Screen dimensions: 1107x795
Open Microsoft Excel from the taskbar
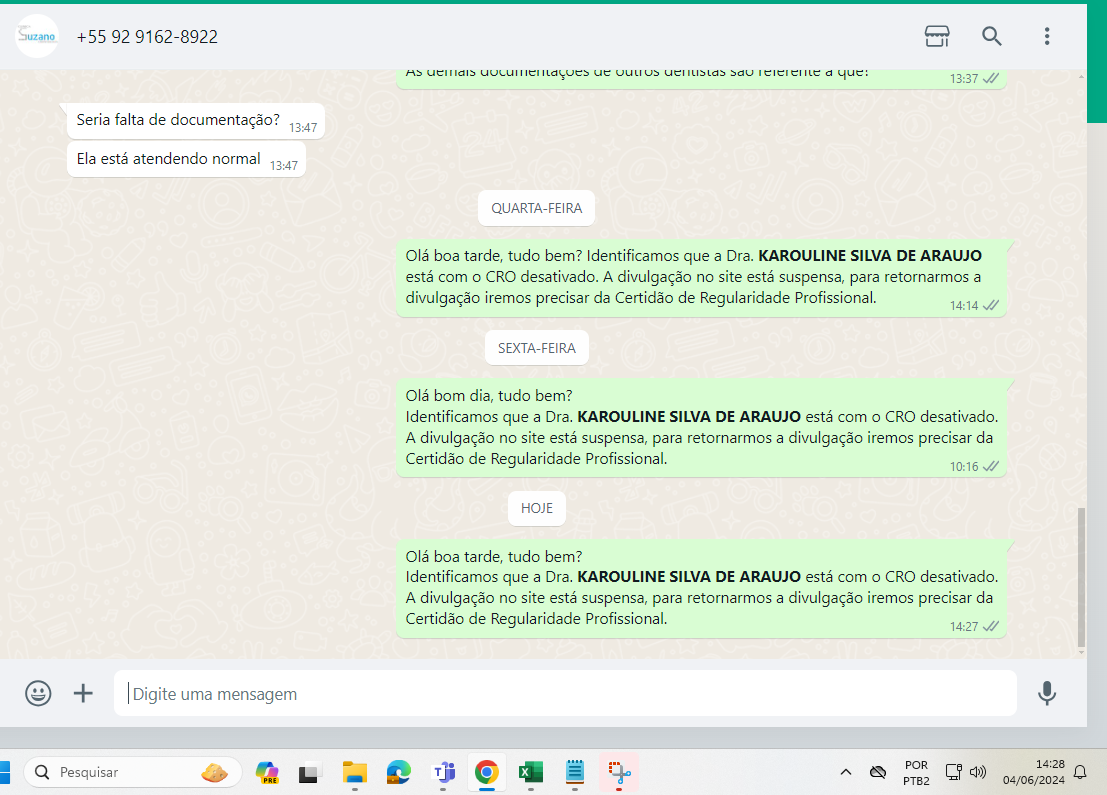[x=530, y=772]
